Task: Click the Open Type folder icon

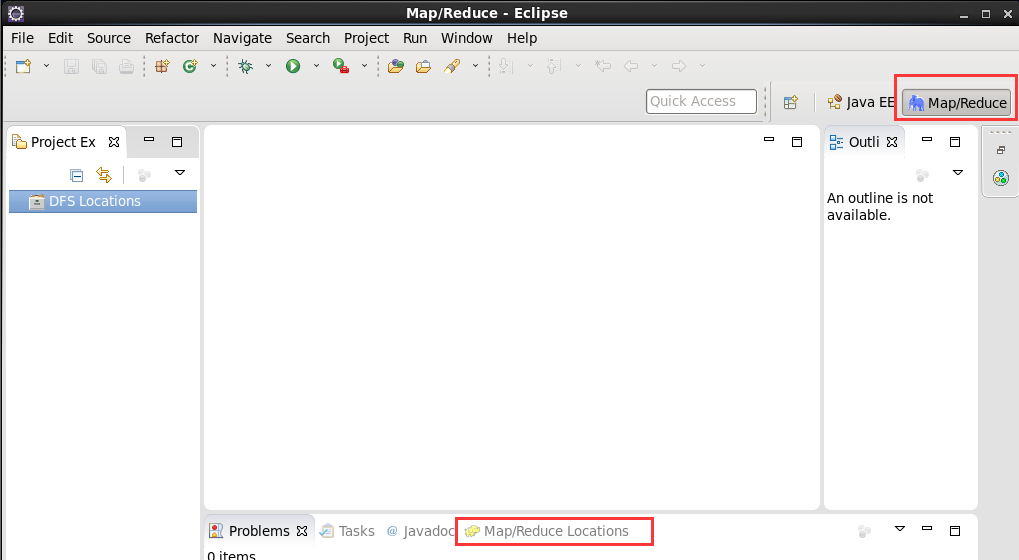Action: pyautogui.click(x=396, y=66)
